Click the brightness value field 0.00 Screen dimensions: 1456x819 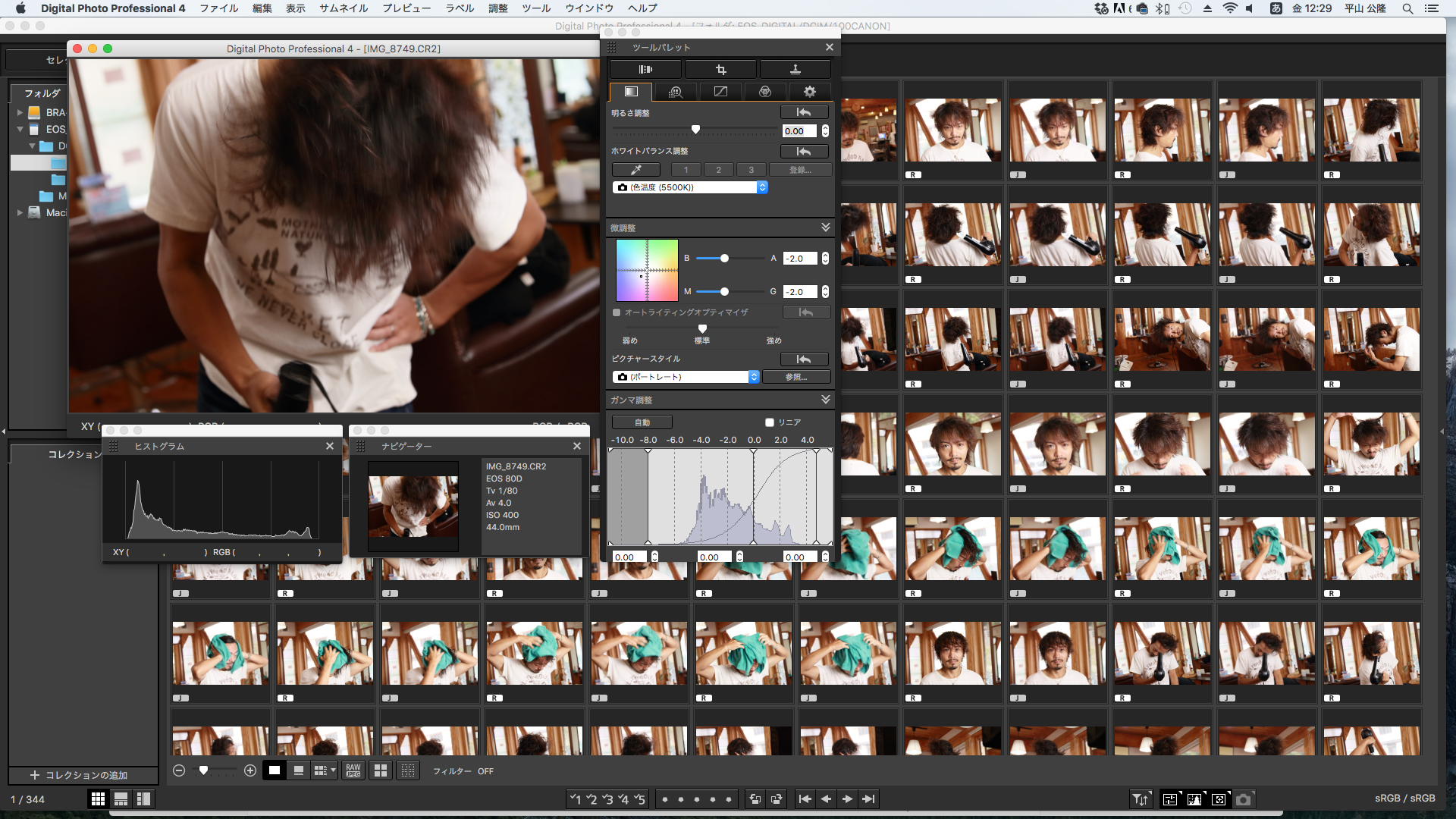(x=799, y=131)
